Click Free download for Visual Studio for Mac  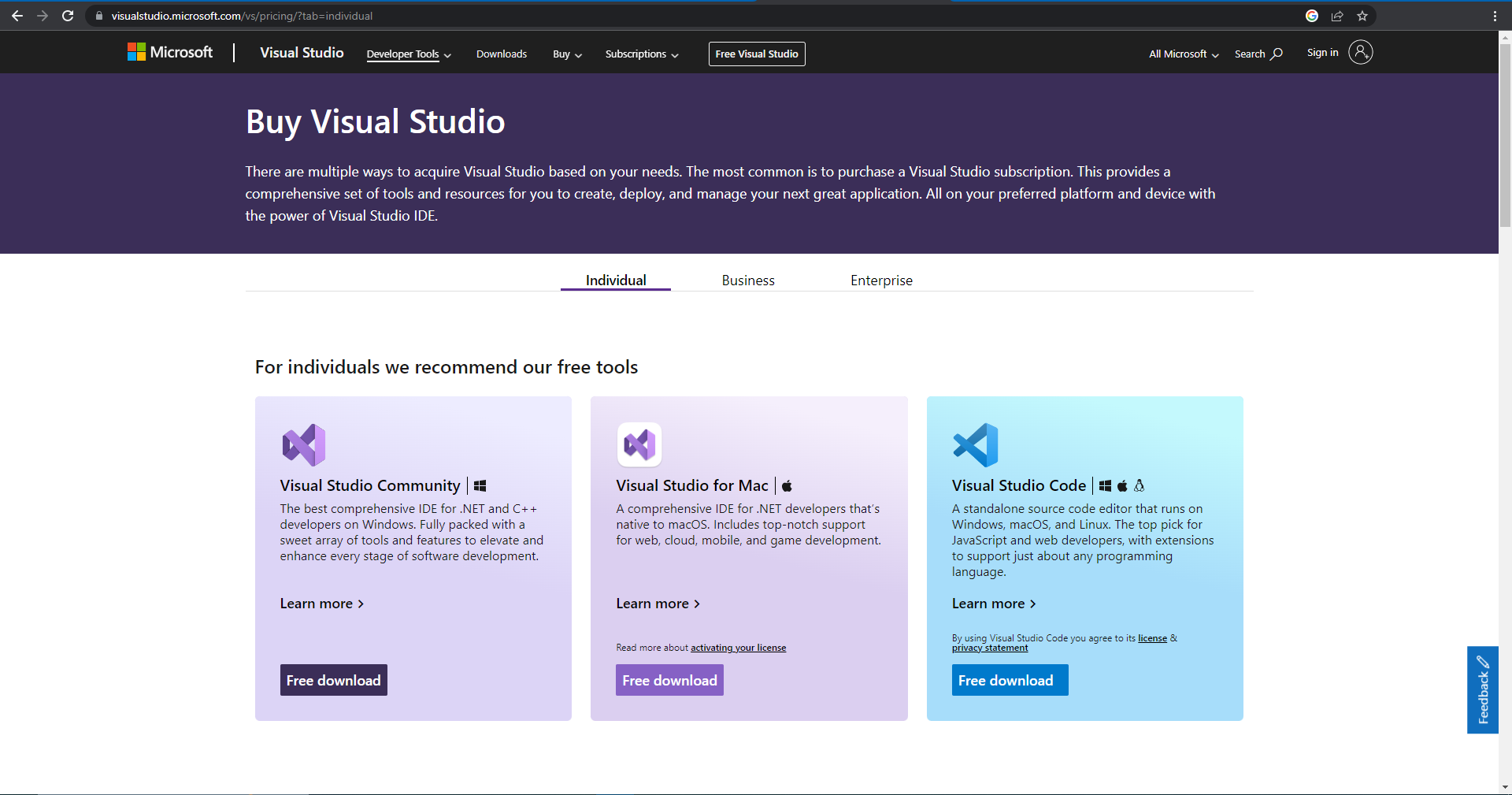pyautogui.click(x=669, y=680)
